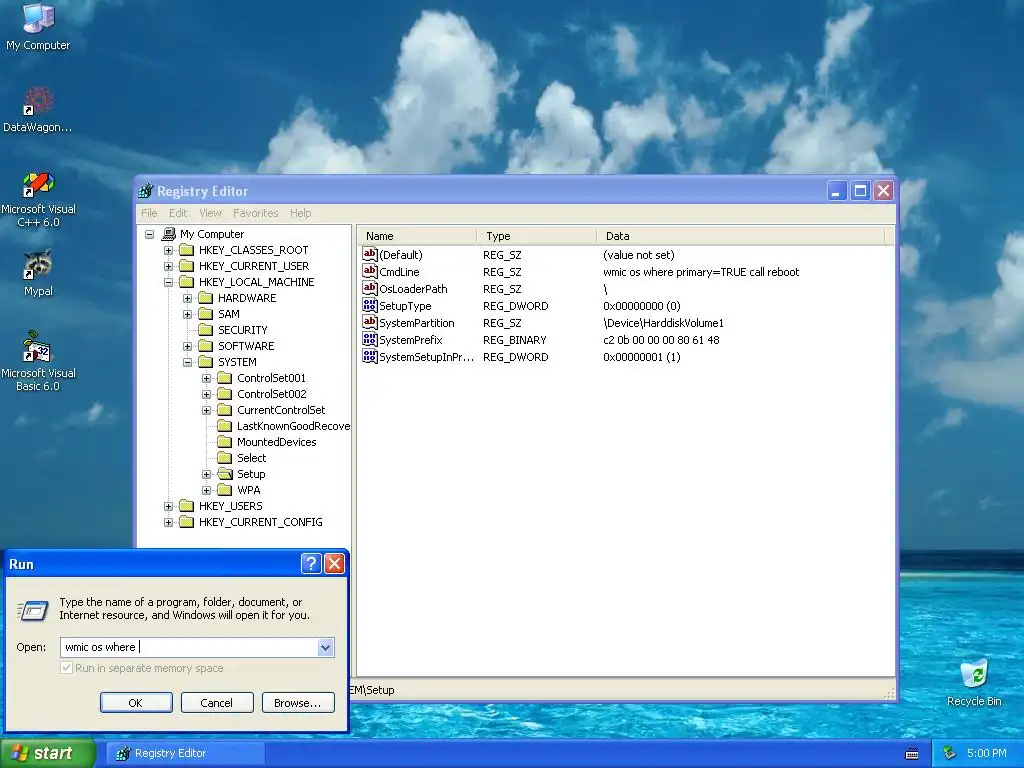Select the open Setup folder icon
The width and height of the screenshot is (1024, 768).
tap(225, 474)
